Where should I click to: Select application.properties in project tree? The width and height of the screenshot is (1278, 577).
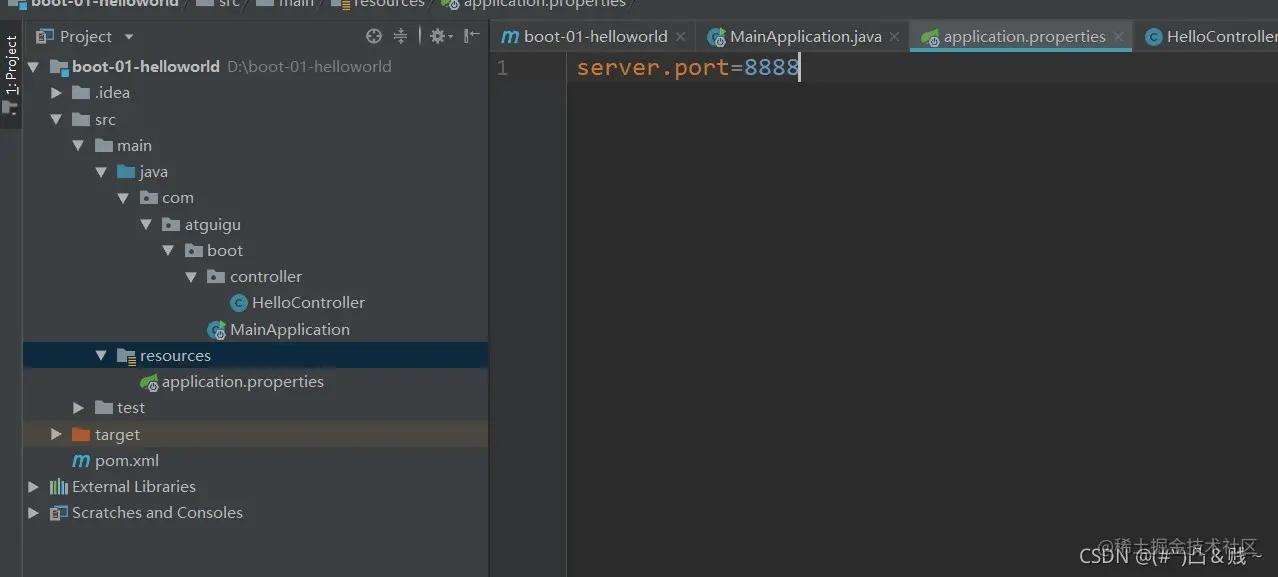tap(243, 382)
